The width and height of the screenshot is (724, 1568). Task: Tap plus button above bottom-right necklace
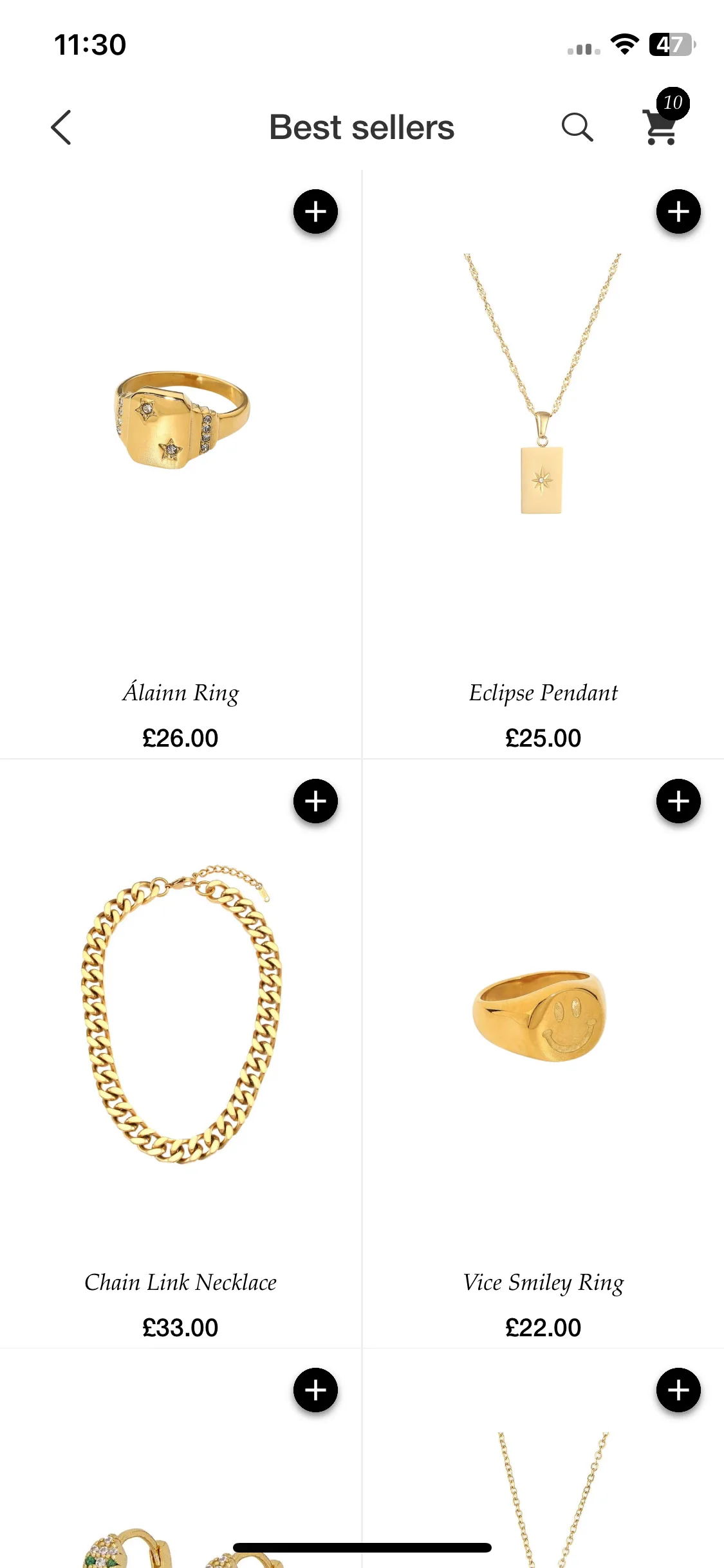pos(678,1390)
